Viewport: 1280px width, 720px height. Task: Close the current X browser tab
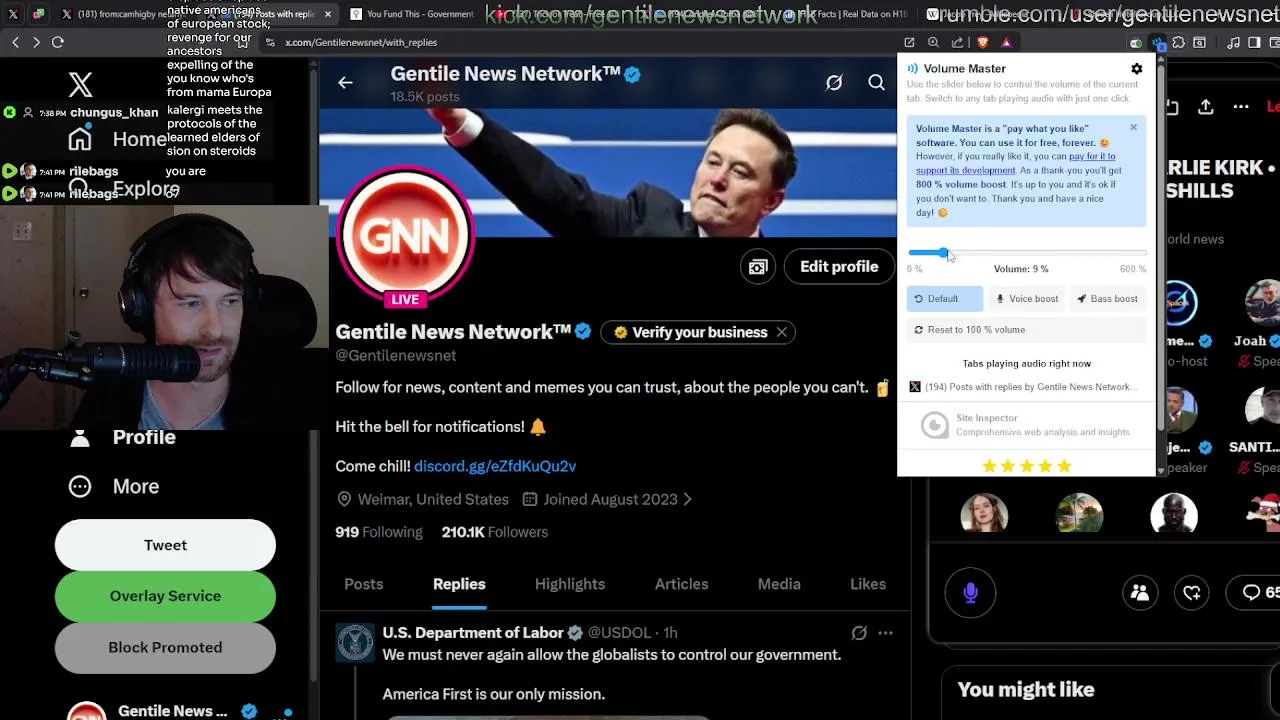tap(327, 14)
